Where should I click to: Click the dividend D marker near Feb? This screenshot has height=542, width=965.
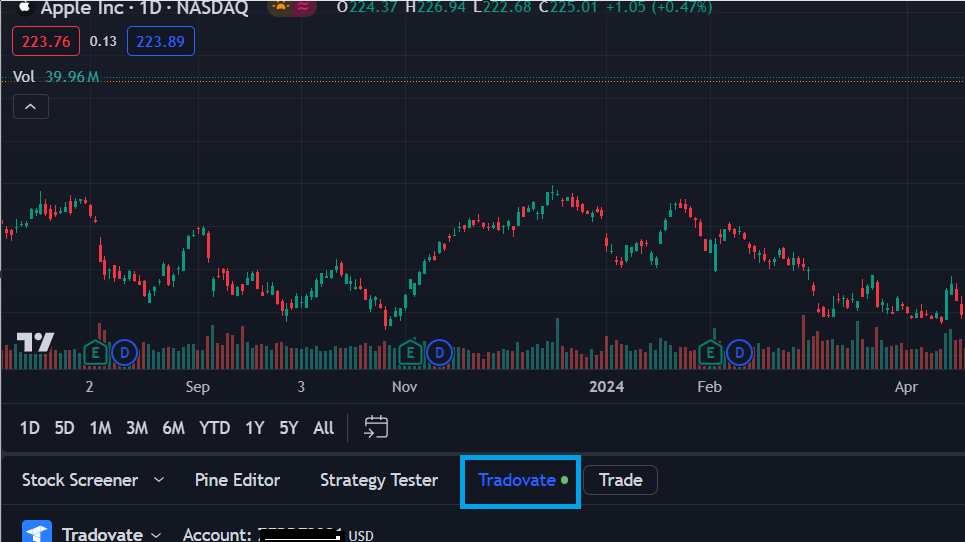pos(739,353)
